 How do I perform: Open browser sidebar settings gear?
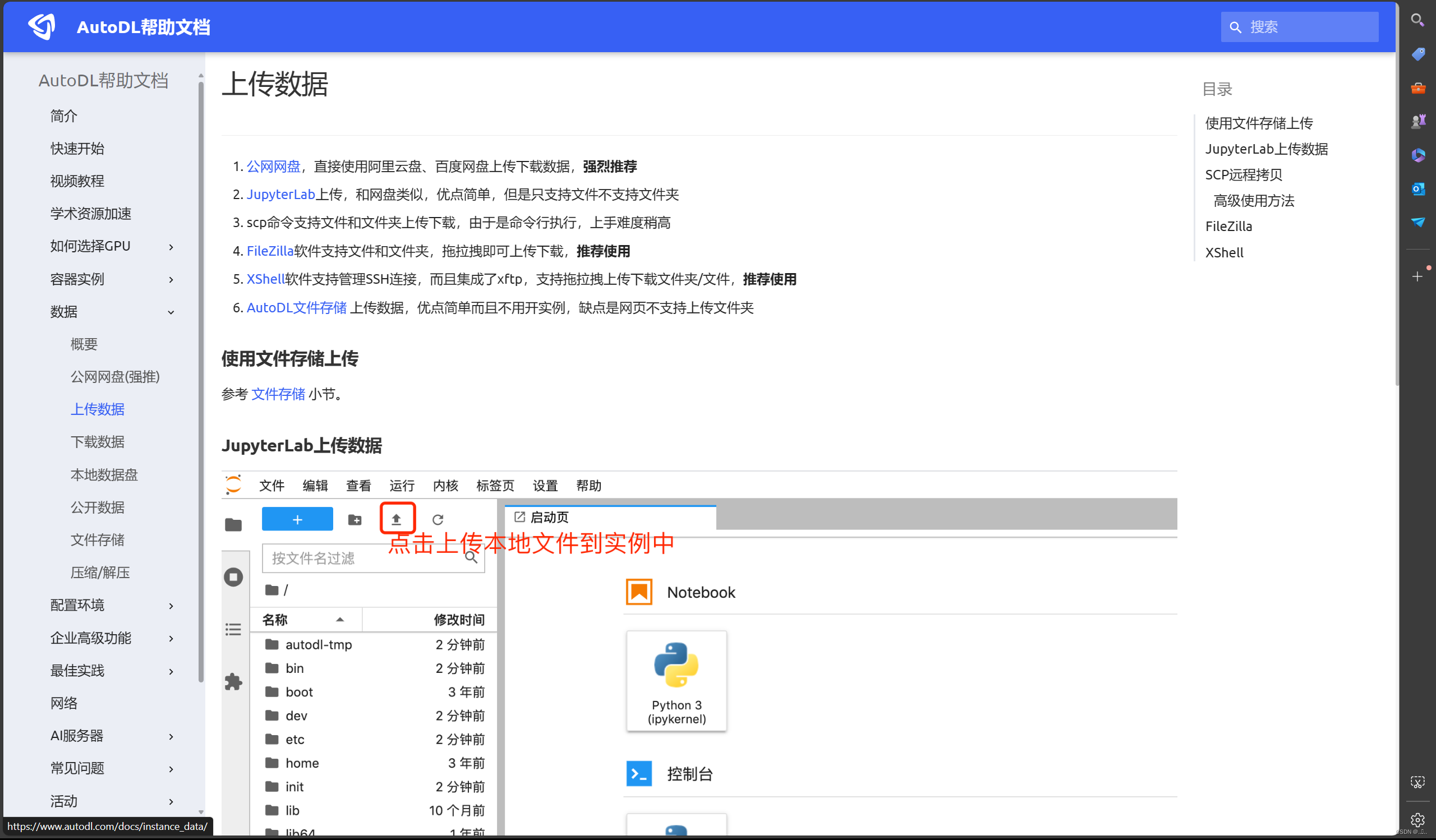click(1417, 819)
